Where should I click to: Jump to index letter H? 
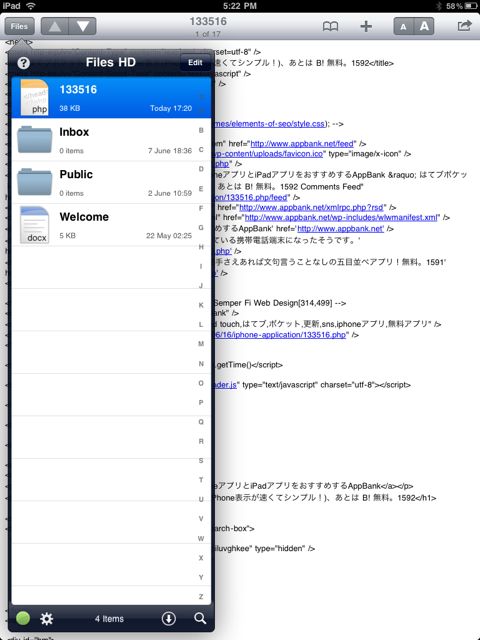[x=201, y=247]
